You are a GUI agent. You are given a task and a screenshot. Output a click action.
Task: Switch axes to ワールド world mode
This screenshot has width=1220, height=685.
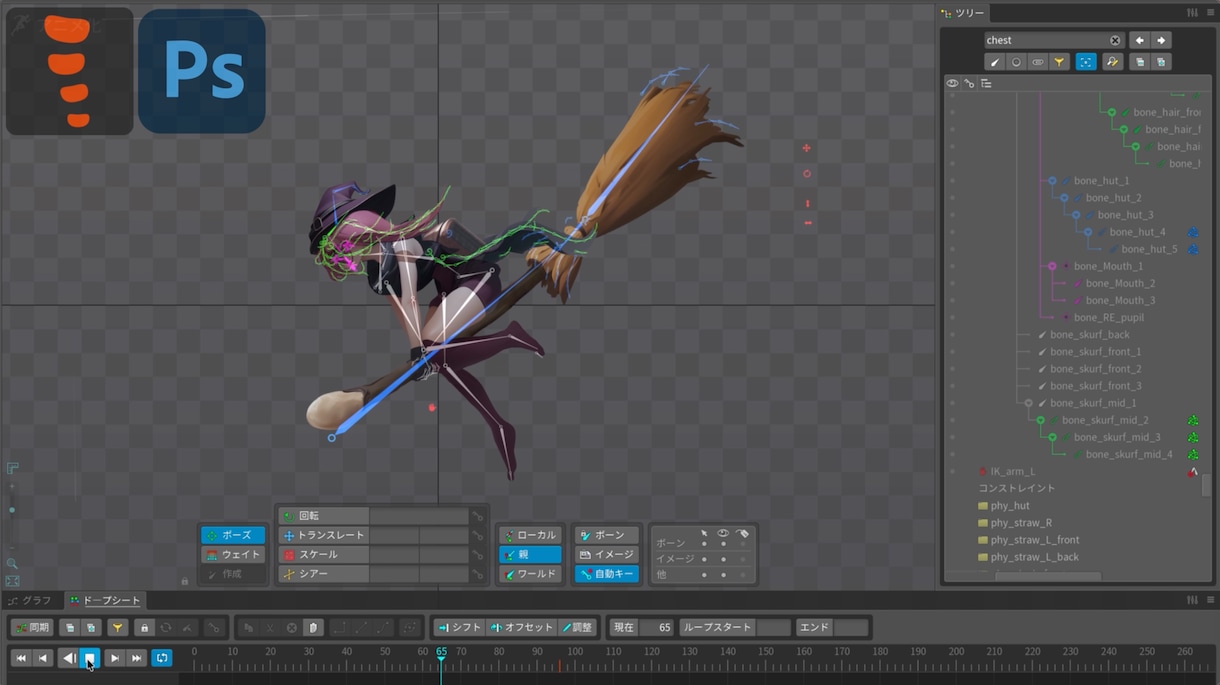530,574
